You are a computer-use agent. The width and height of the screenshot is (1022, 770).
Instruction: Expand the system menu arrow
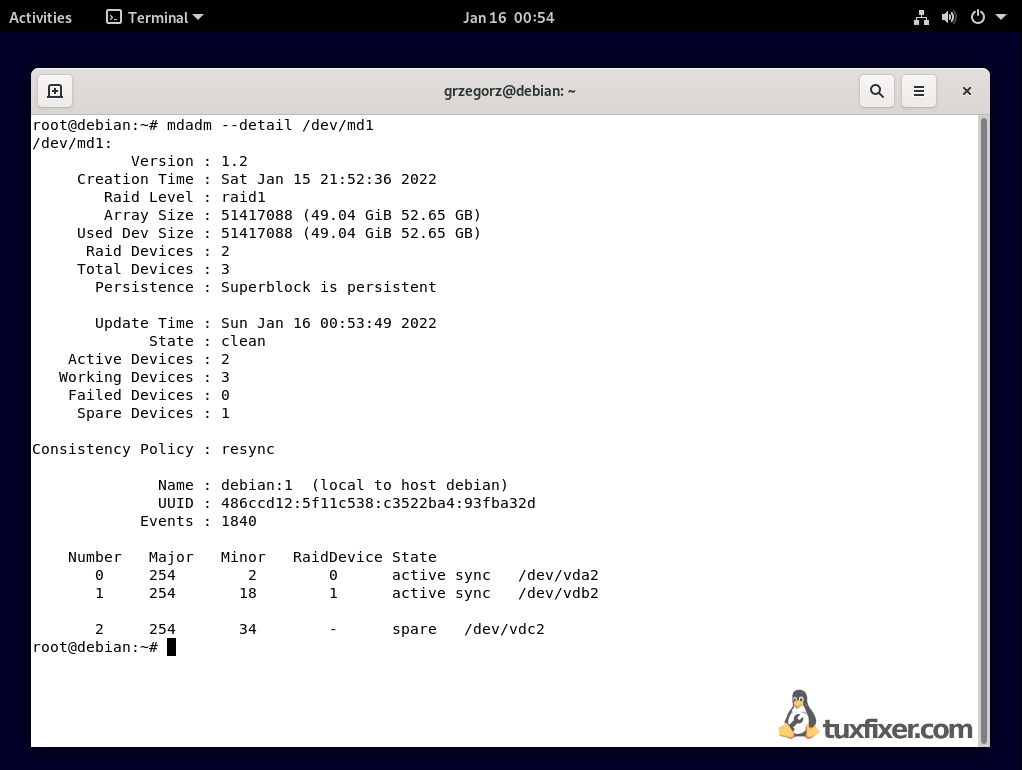point(1001,17)
